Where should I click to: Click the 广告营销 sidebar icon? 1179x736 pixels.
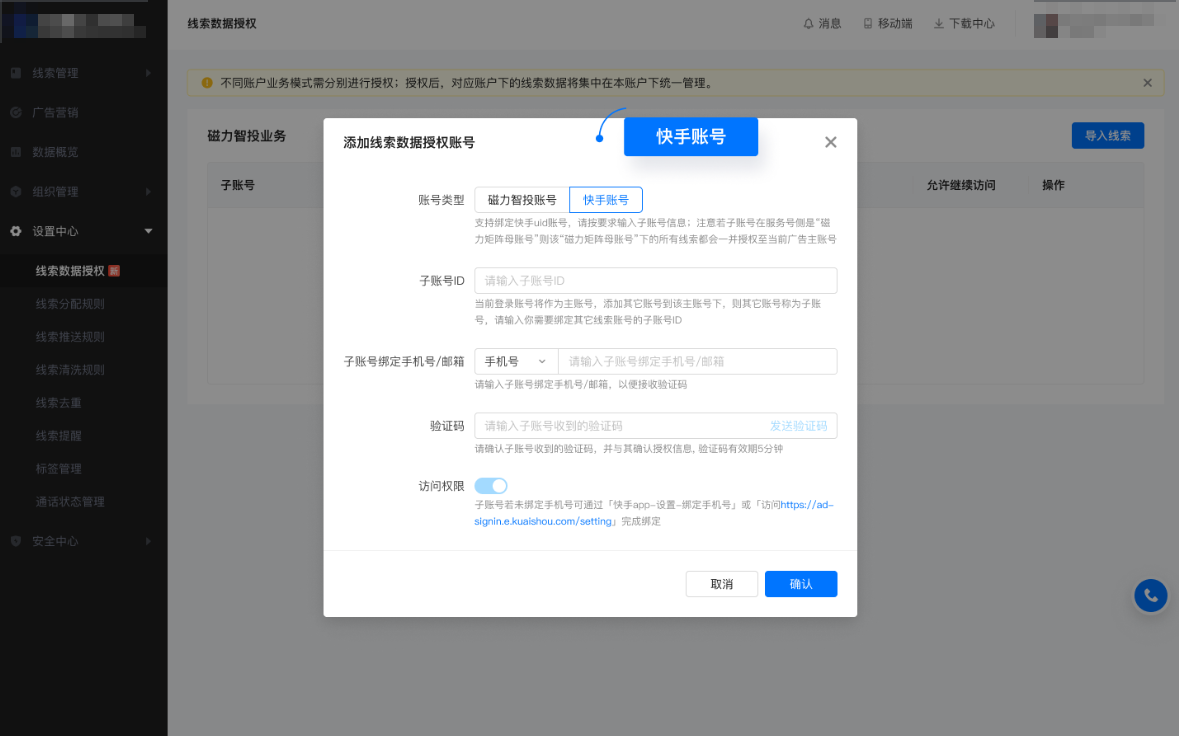(16, 112)
